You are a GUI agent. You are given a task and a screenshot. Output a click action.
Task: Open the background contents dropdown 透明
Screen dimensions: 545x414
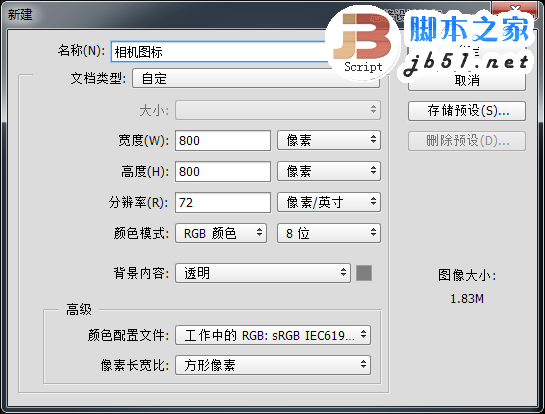[x=263, y=273]
